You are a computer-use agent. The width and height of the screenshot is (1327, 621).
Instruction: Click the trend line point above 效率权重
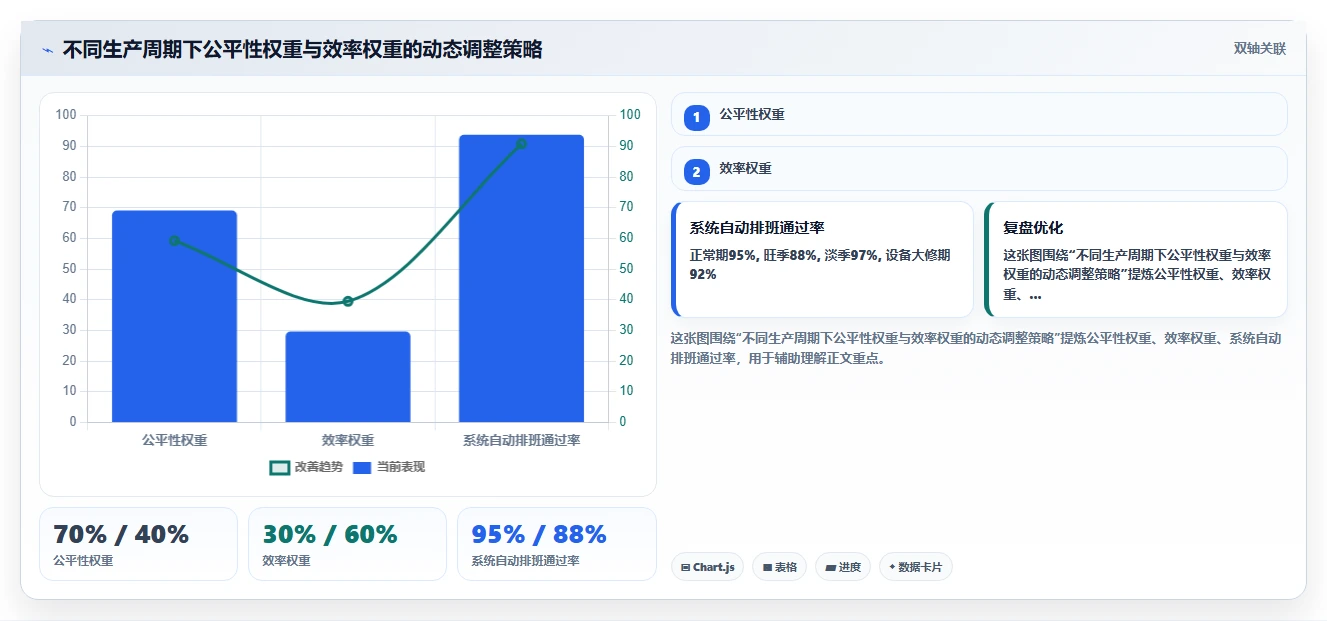[x=348, y=301]
